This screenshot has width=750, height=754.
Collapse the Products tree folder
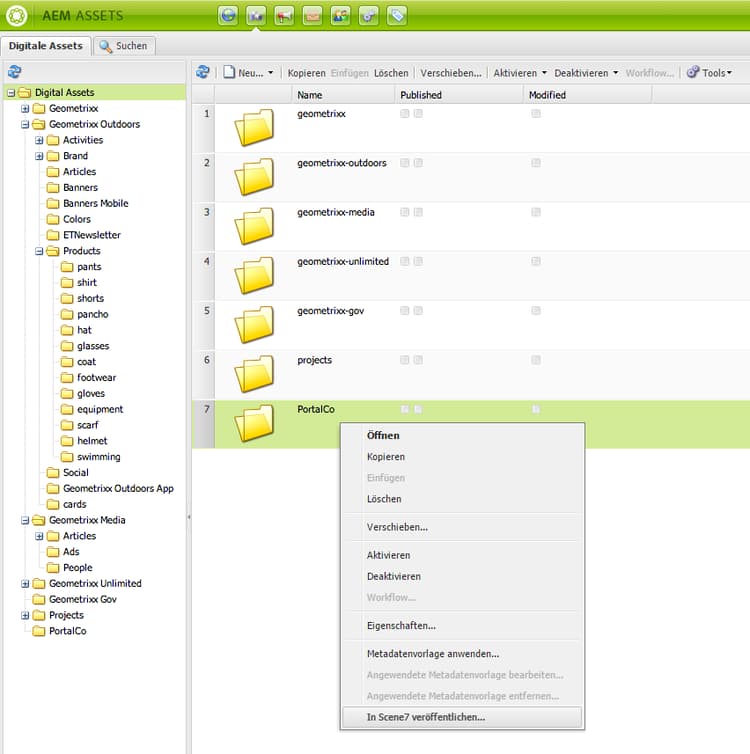click(x=39, y=251)
